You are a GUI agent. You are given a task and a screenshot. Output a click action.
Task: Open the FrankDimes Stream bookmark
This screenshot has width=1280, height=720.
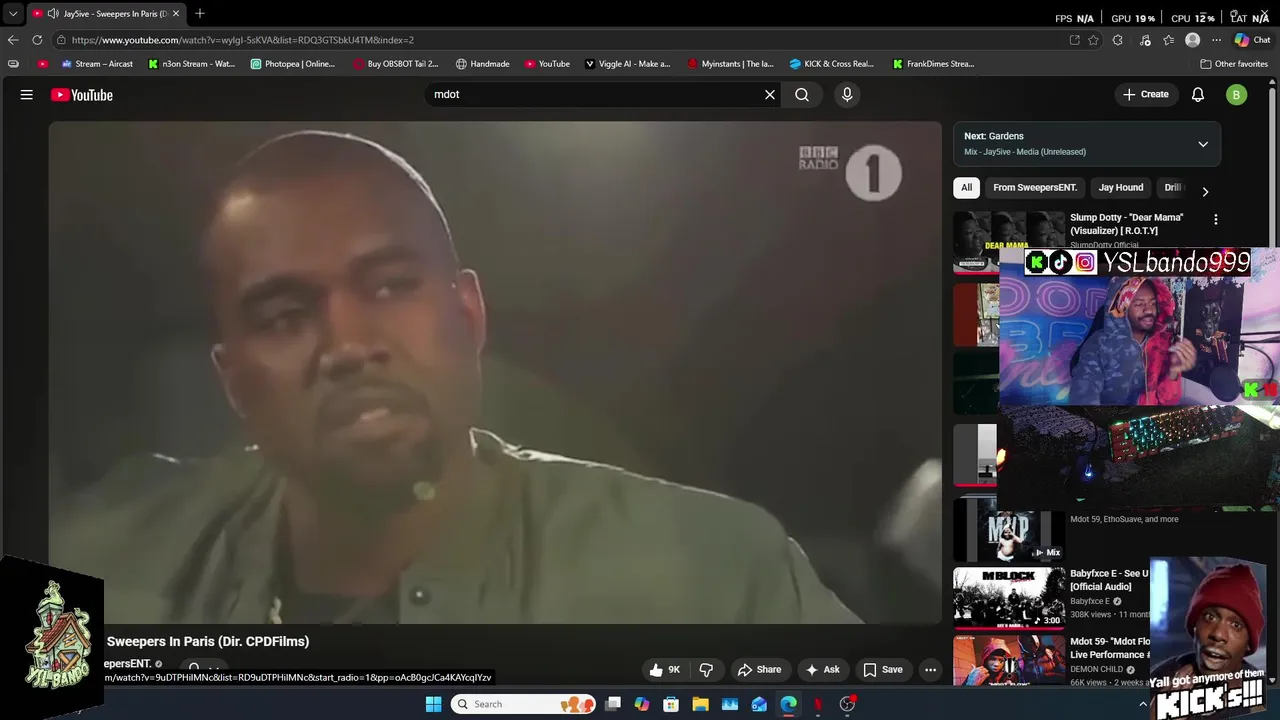click(933, 64)
